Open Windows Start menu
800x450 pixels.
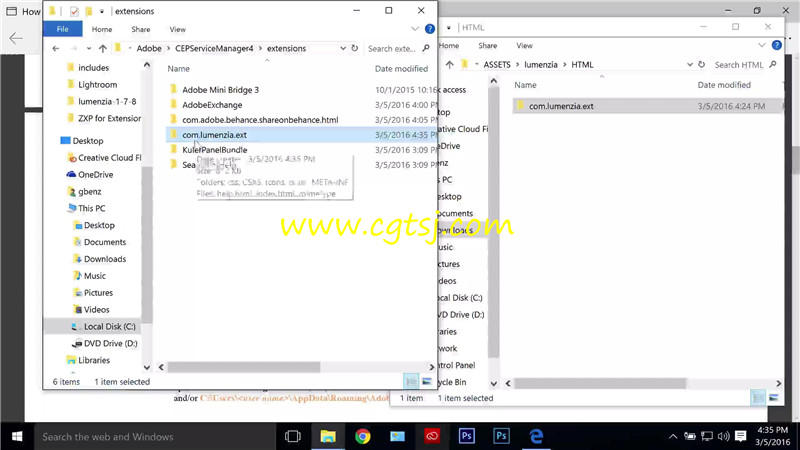(x=16, y=436)
